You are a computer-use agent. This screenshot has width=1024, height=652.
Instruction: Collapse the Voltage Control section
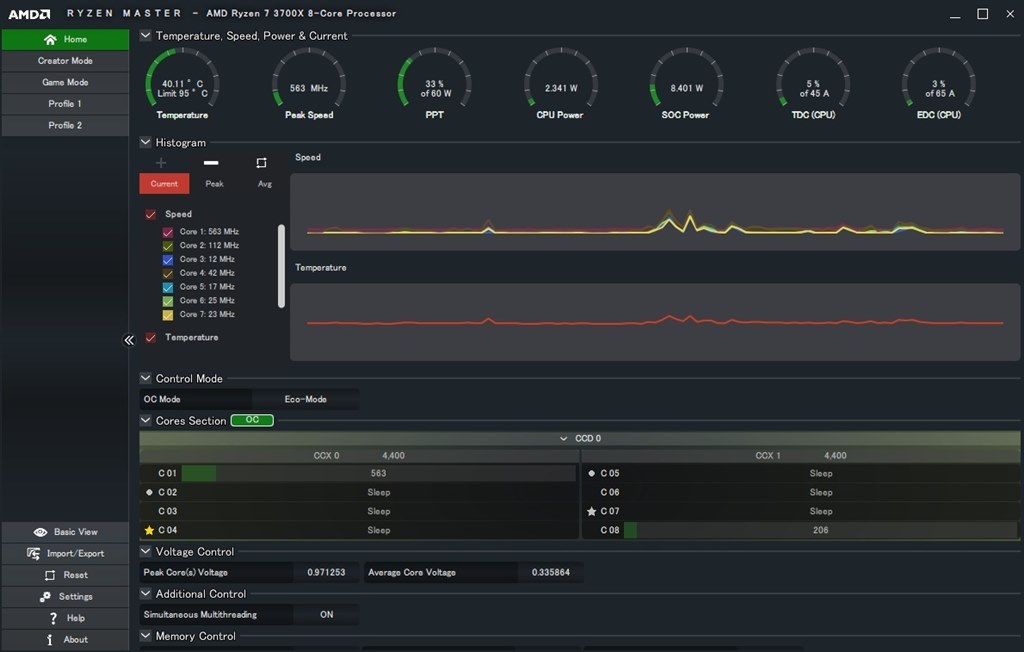coord(146,551)
